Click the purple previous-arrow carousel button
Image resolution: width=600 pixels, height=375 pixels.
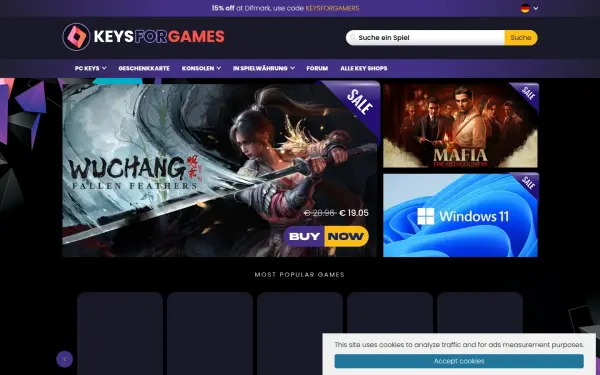click(x=64, y=359)
